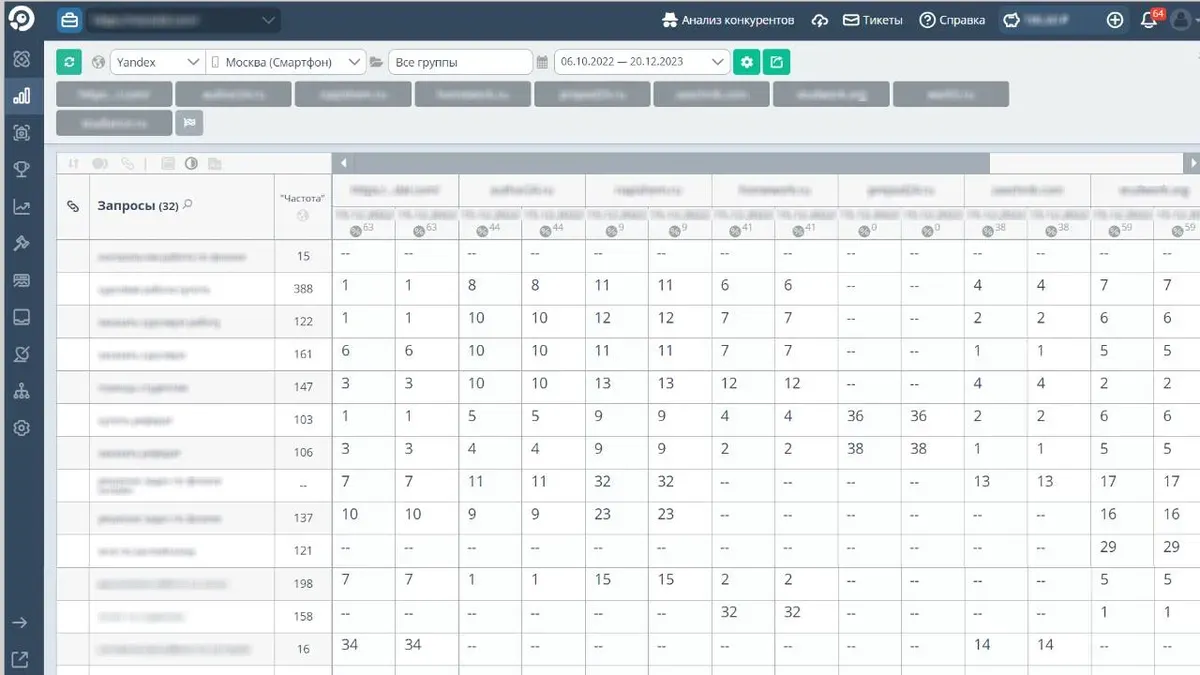Open the line graph section in sidebar
1200x675 pixels.
22,206
